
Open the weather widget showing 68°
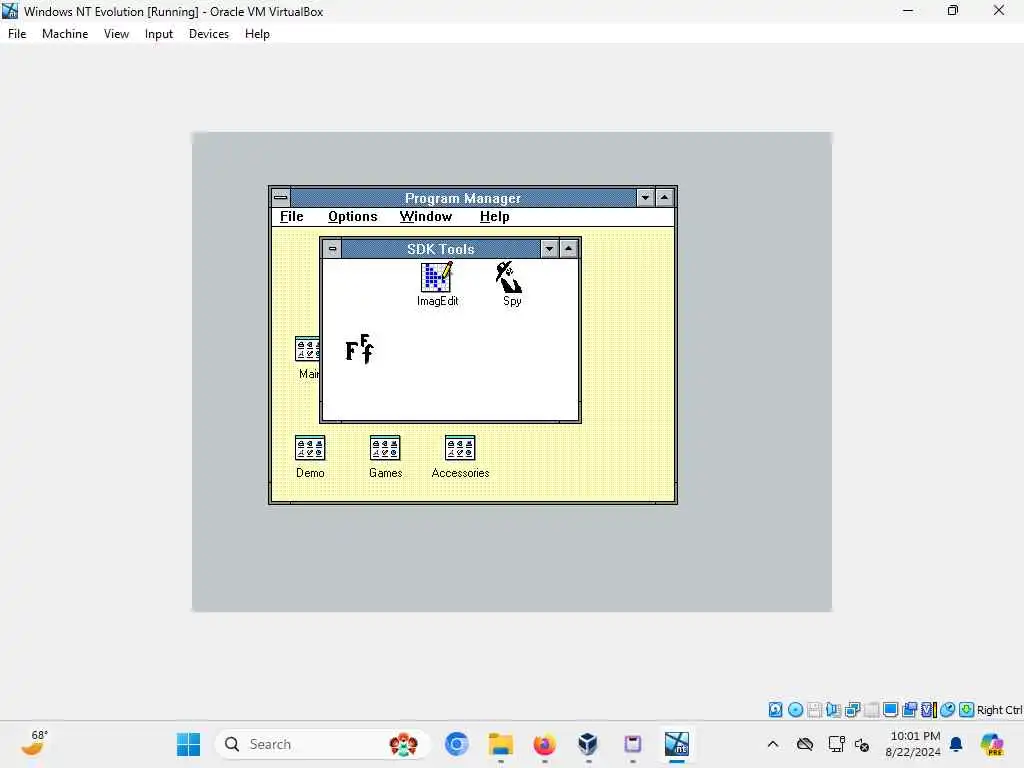pos(35,743)
